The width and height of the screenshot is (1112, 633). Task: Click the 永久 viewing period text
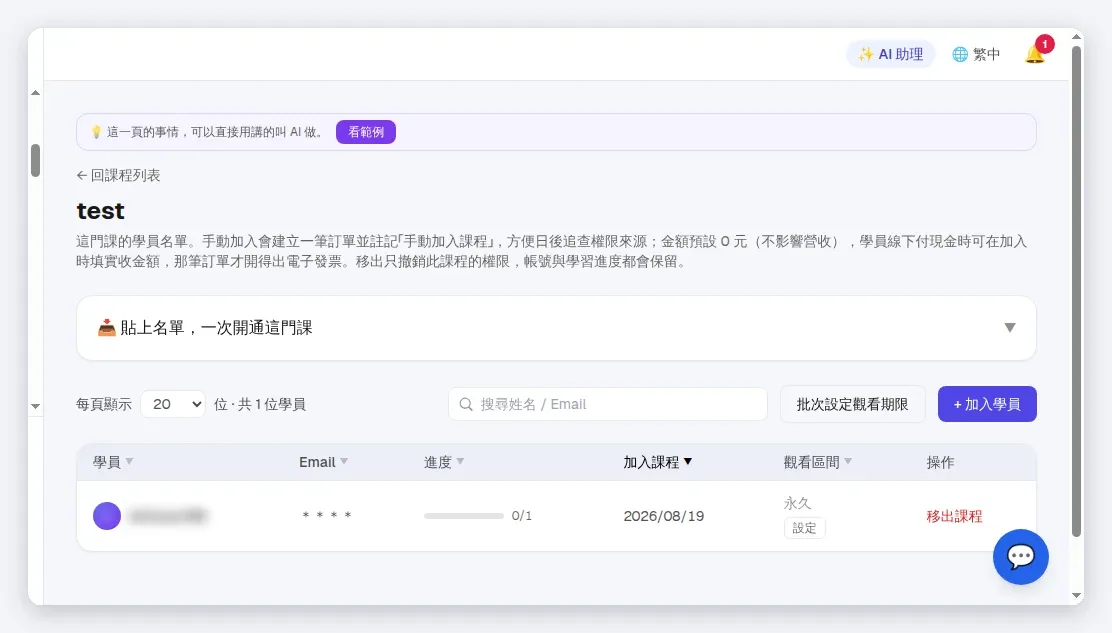click(797, 503)
